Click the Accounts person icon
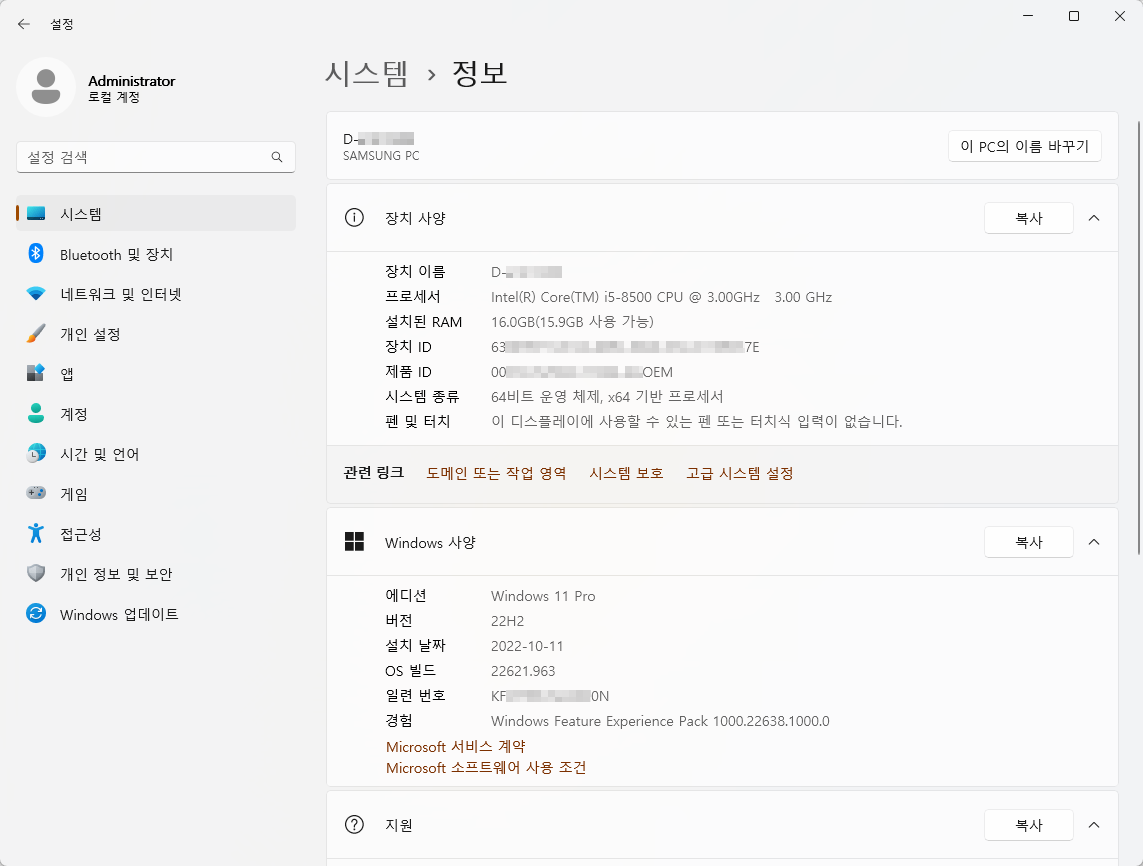Image resolution: width=1143 pixels, height=866 pixels. point(36,413)
